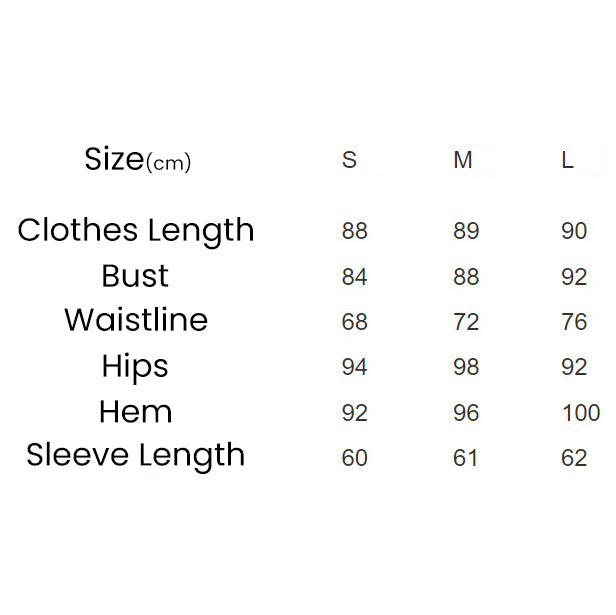
Task: Select Hips value 94 for size S
Action: [355, 367]
